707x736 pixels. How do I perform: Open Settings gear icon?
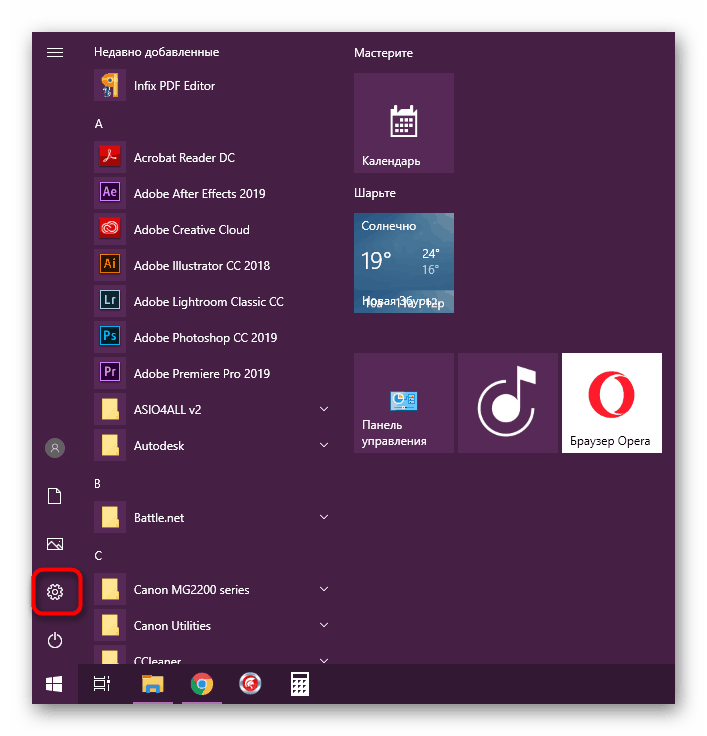coord(55,592)
